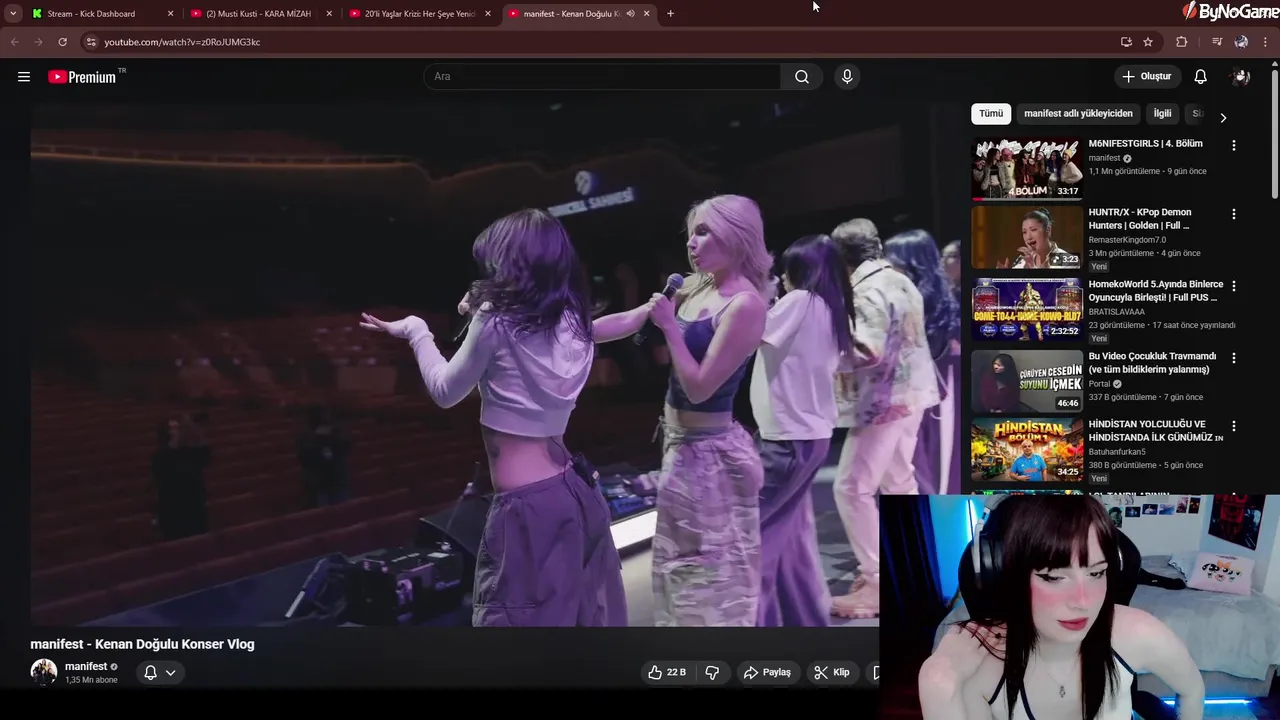
Task: Open site info icon in address bar
Action: [x=91, y=42]
